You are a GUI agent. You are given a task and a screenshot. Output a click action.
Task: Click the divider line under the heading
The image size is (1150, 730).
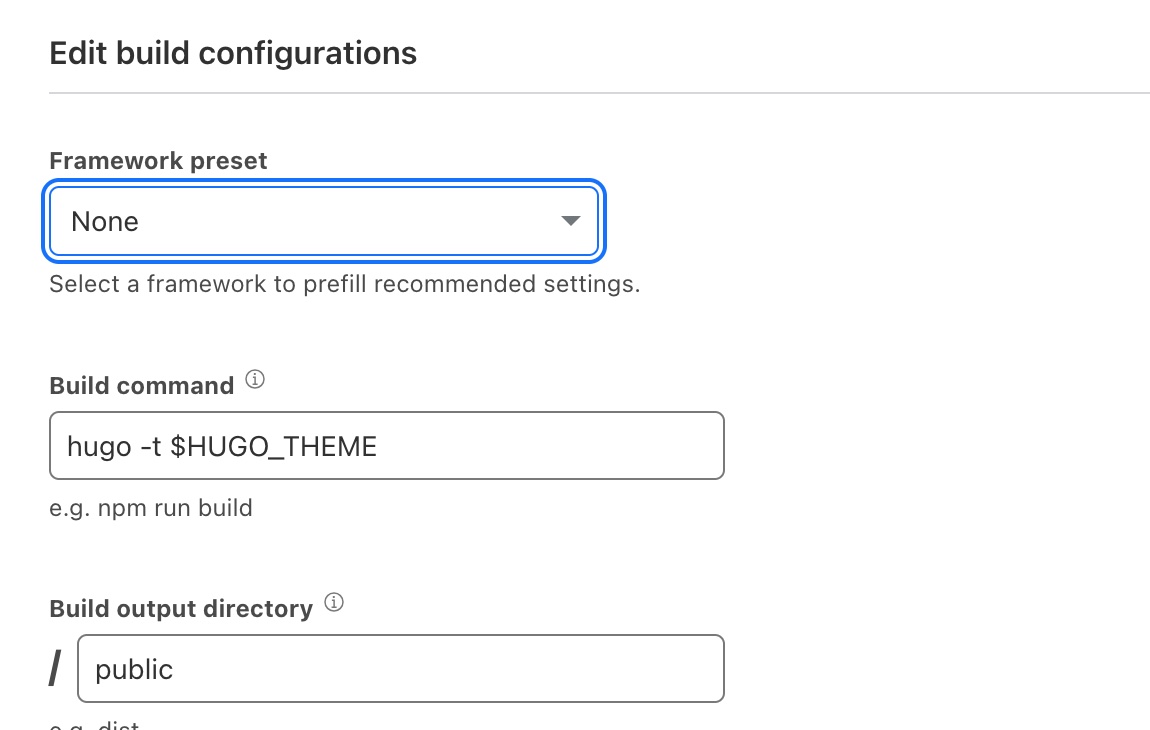pyautogui.click(x=599, y=93)
